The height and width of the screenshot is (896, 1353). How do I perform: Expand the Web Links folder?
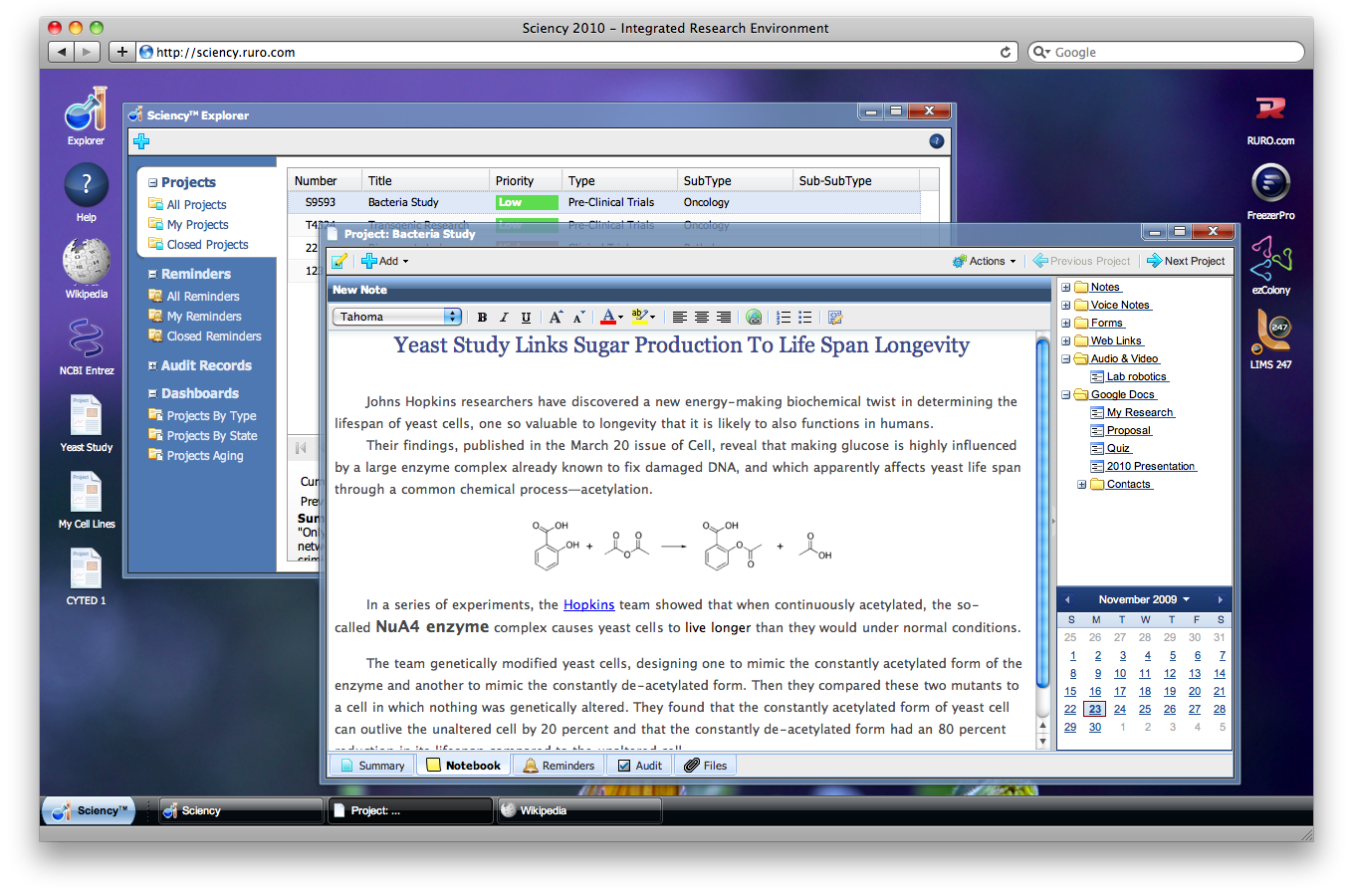1065,341
